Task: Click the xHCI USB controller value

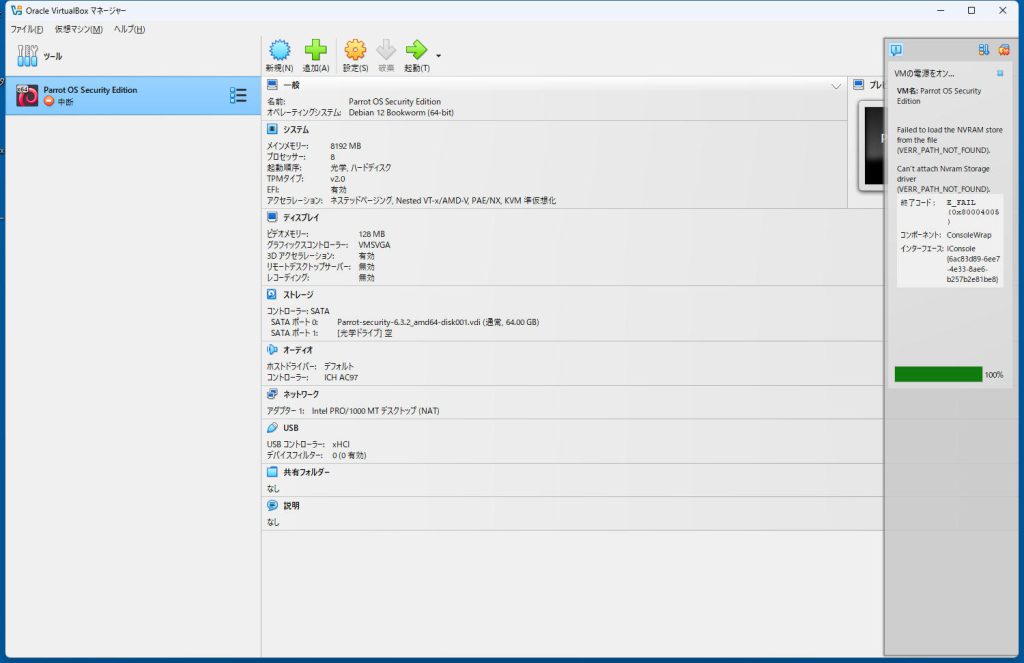Action: click(x=341, y=444)
